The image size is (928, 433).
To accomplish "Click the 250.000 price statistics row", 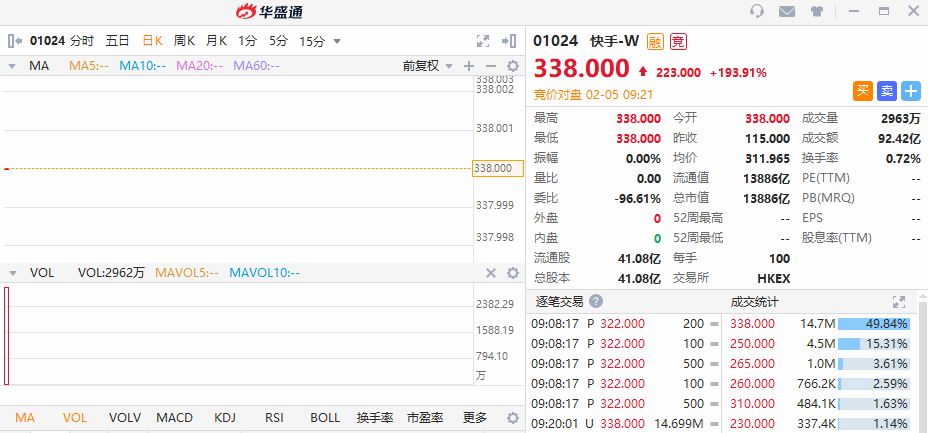I will click(x=819, y=344).
